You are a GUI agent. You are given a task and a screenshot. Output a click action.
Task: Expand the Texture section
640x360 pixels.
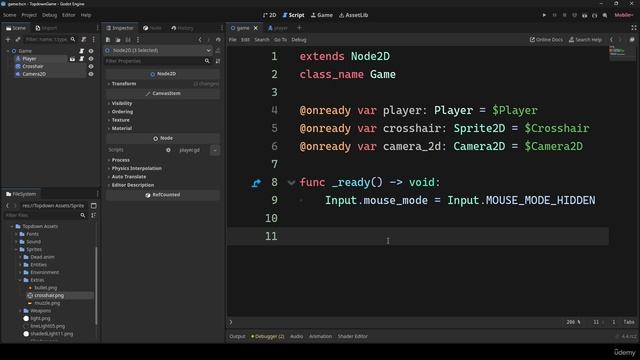click(x=120, y=120)
